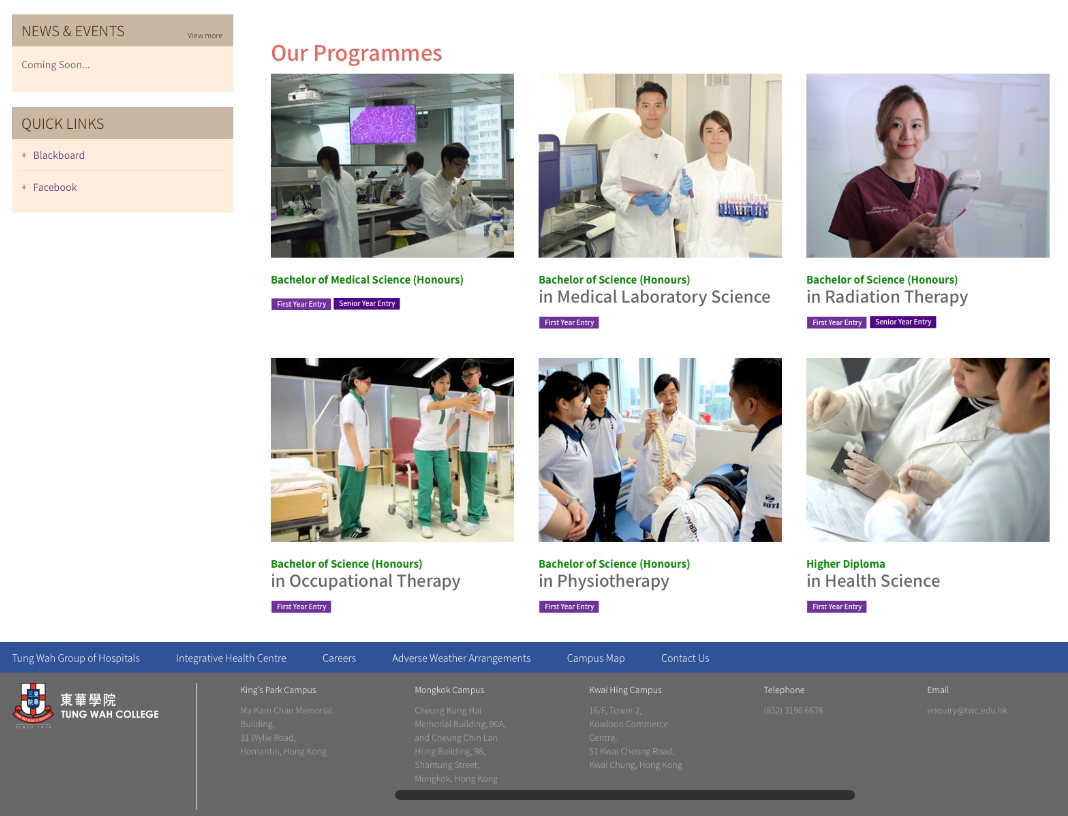This screenshot has width=1068, height=816.
Task: Open Careers in the footer menu
Action: (339, 658)
